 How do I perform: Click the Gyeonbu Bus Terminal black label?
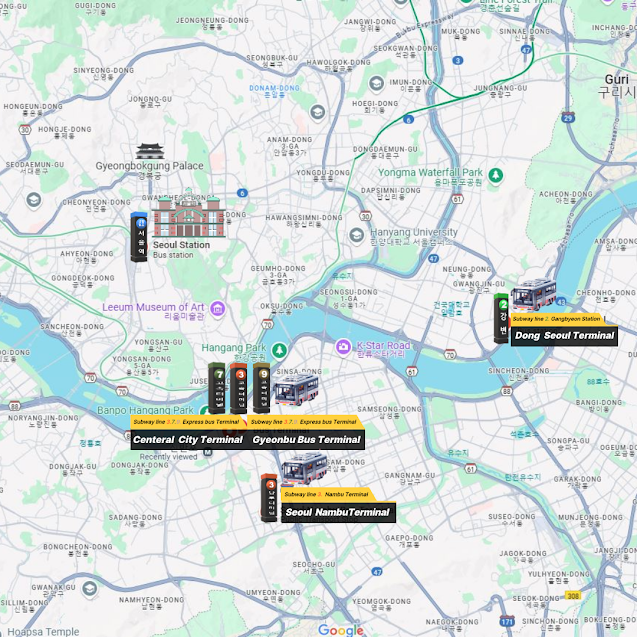[306, 440]
